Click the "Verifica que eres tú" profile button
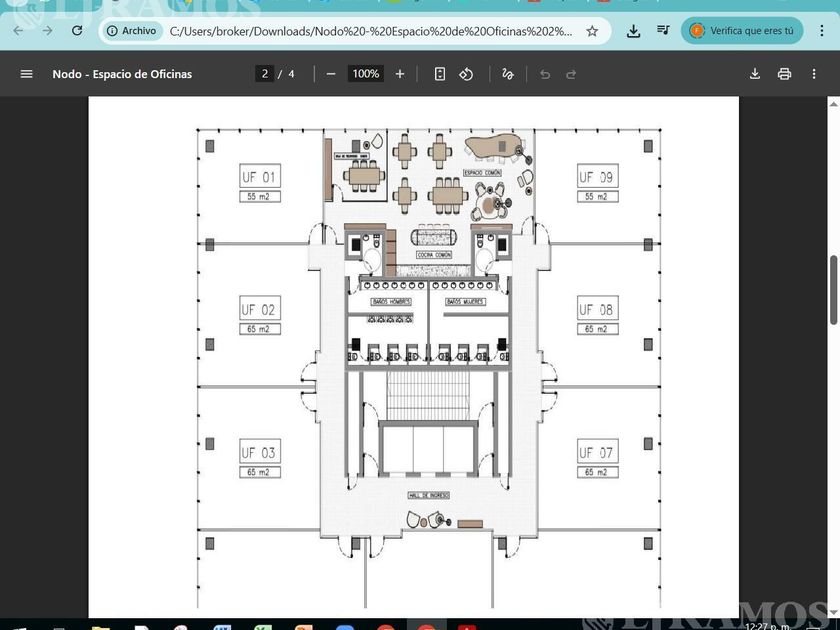840x630 pixels. (x=742, y=31)
